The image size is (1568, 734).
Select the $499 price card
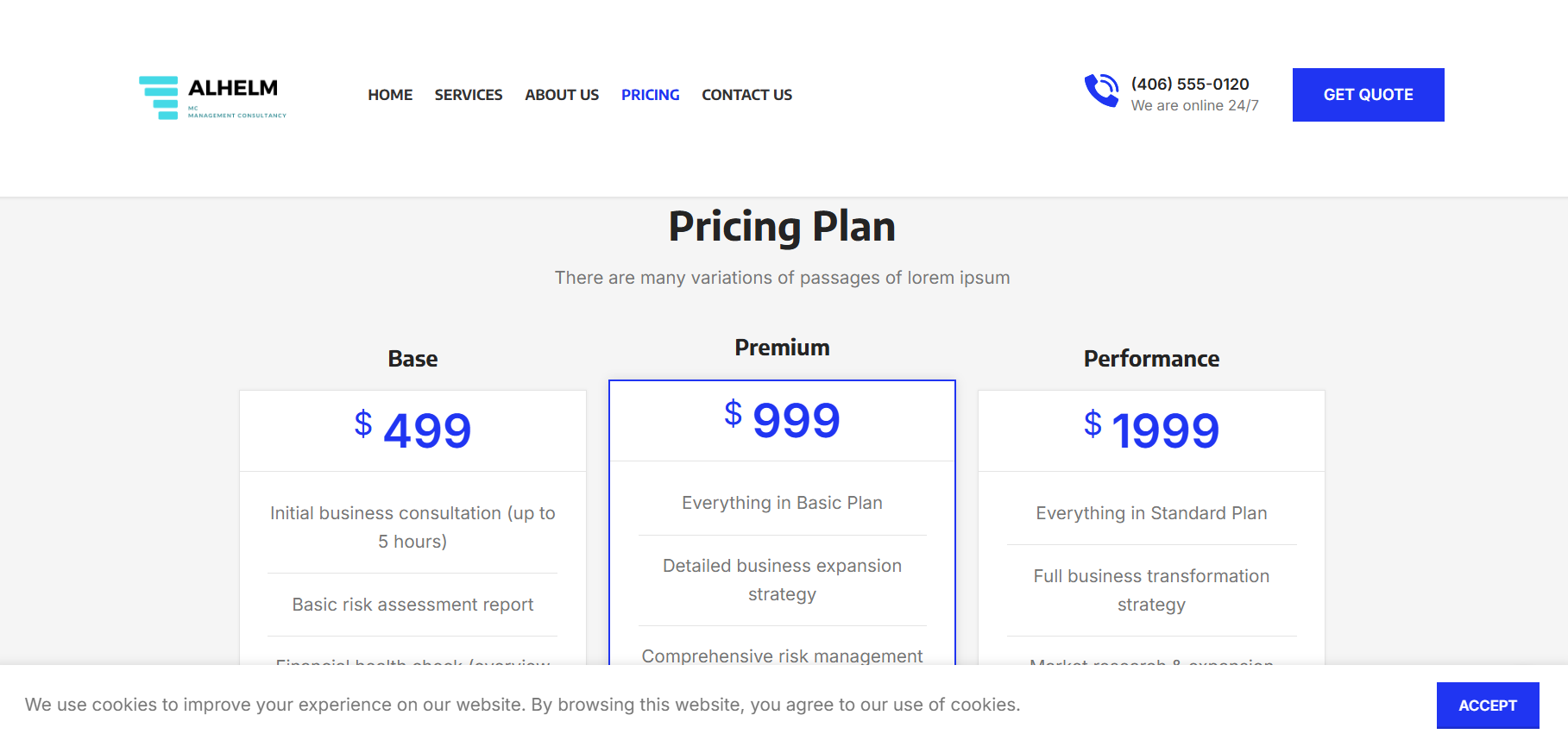[x=412, y=430]
